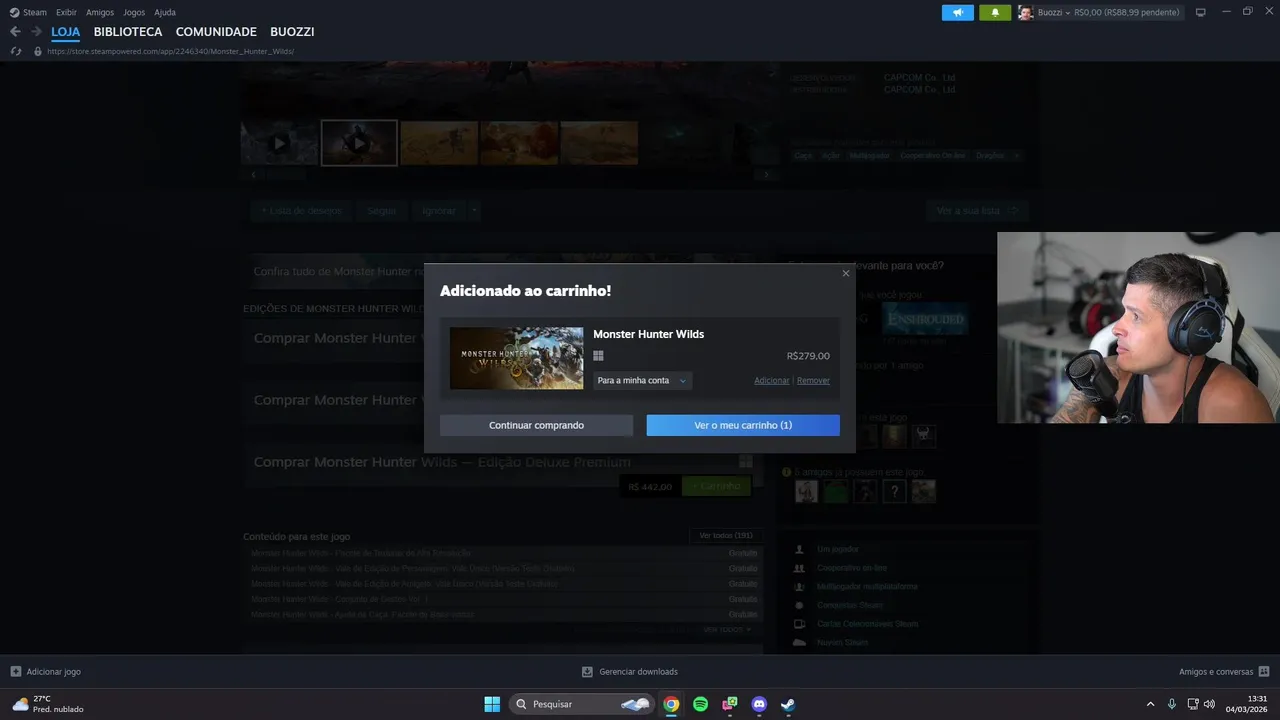Screen dimensions: 1280x720
Task: Close the Adicionado ao carrinho dialog
Action: pyautogui.click(x=846, y=273)
